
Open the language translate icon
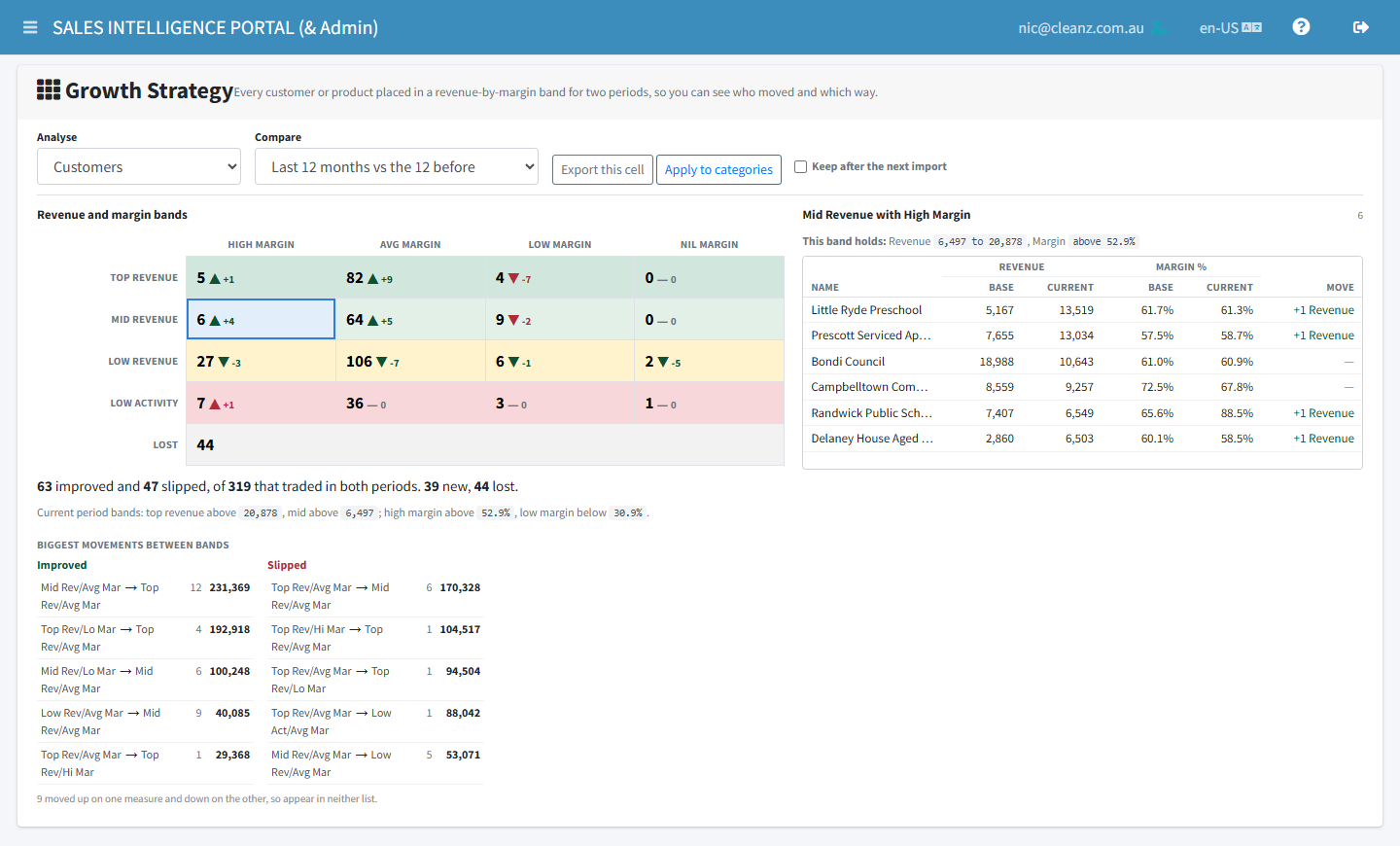pos(1252,27)
